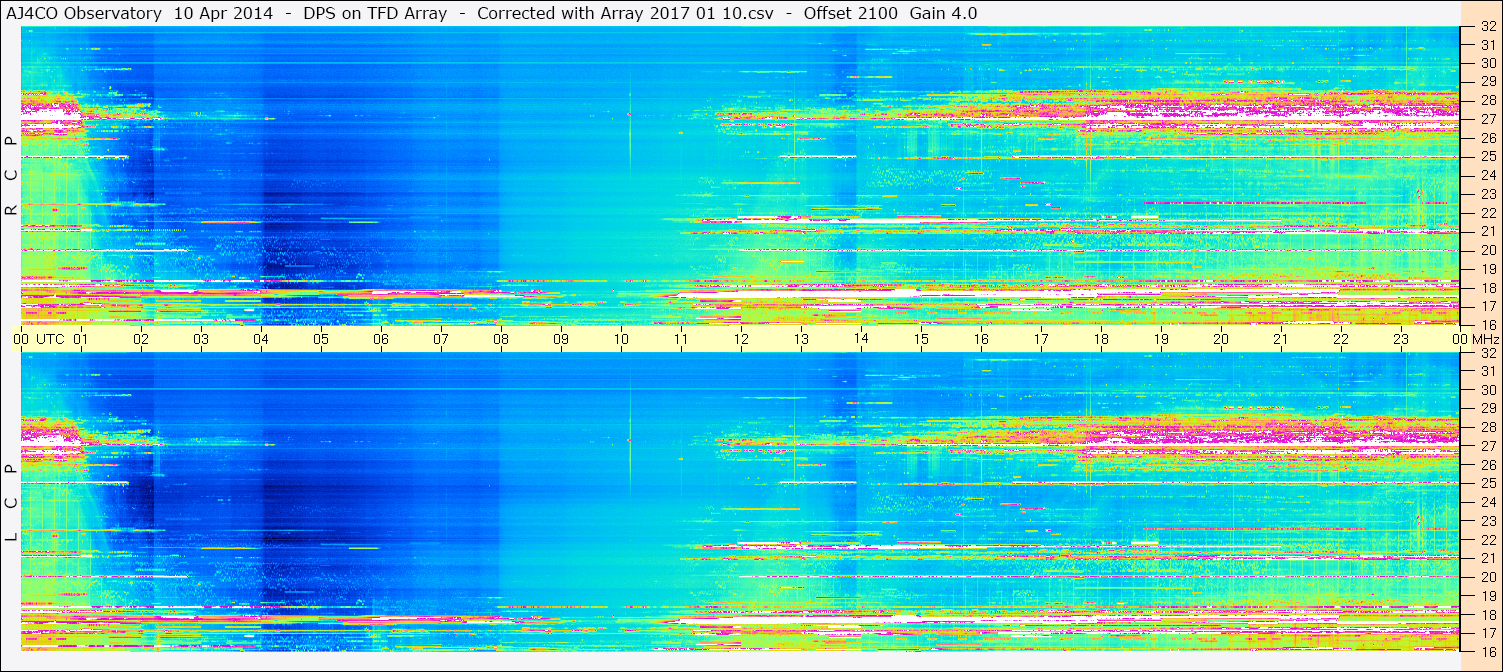Choose the 18 MHz tick on LCP panel
Image resolution: width=1503 pixels, height=672 pixels.
tap(1488, 615)
